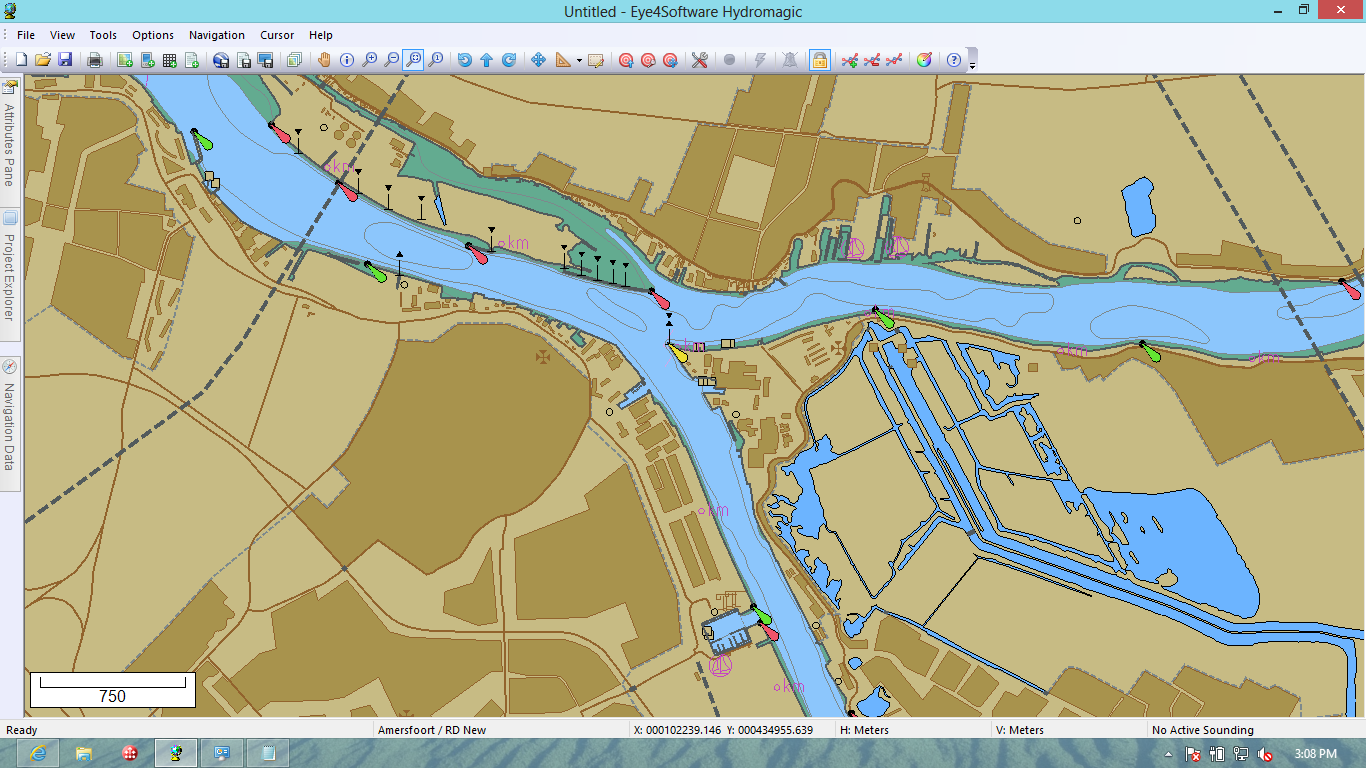Click zoom to 1:1 magnifier icon

click(x=435, y=60)
